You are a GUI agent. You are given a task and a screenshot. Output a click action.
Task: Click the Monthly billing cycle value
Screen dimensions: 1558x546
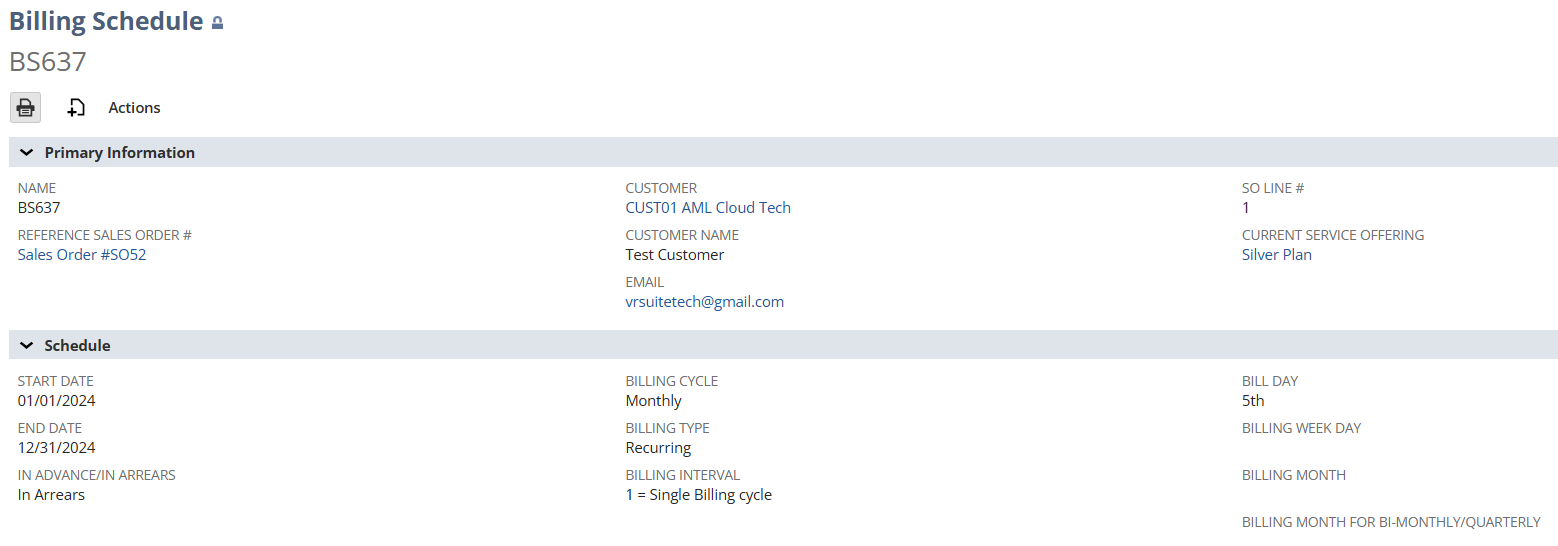654,401
